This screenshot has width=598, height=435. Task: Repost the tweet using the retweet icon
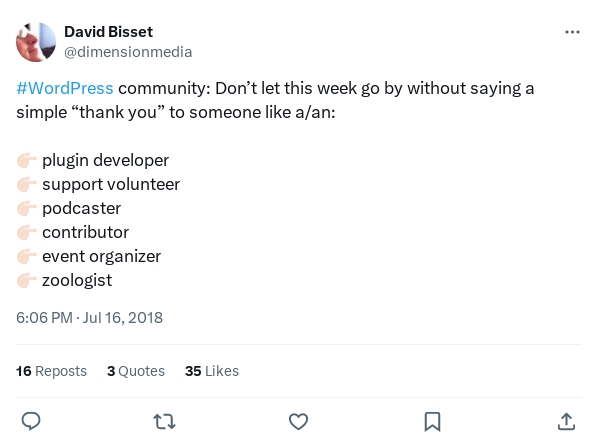(x=164, y=422)
